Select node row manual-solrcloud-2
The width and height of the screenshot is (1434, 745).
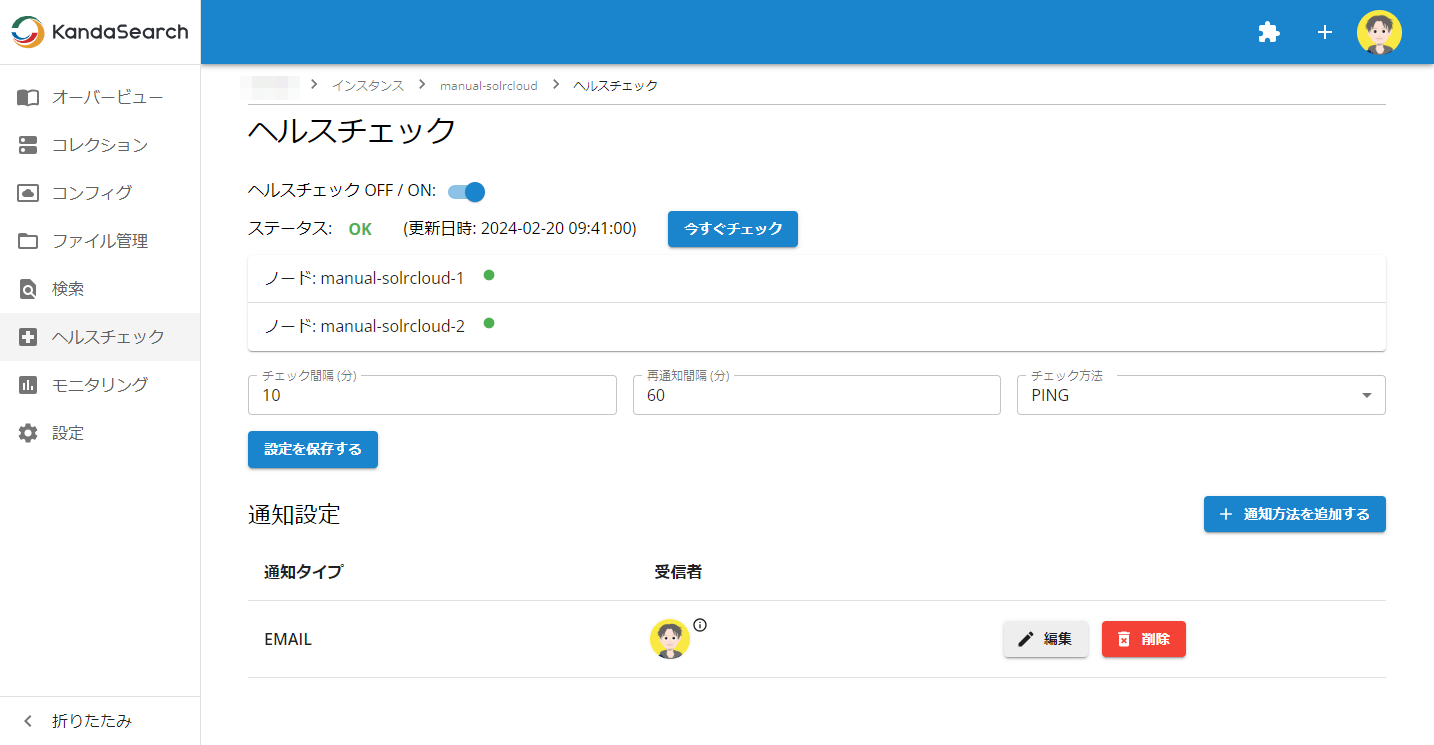tap(817, 326)
